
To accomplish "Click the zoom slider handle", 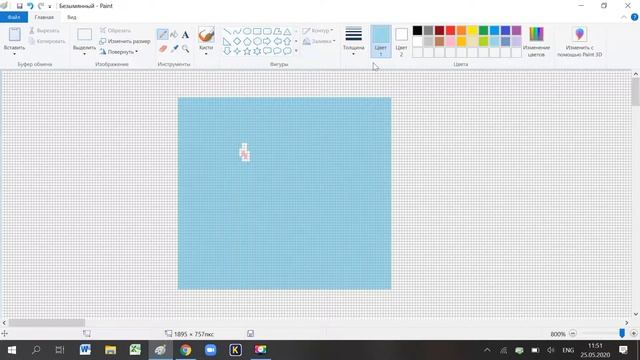I will click(x=622, y=333).
